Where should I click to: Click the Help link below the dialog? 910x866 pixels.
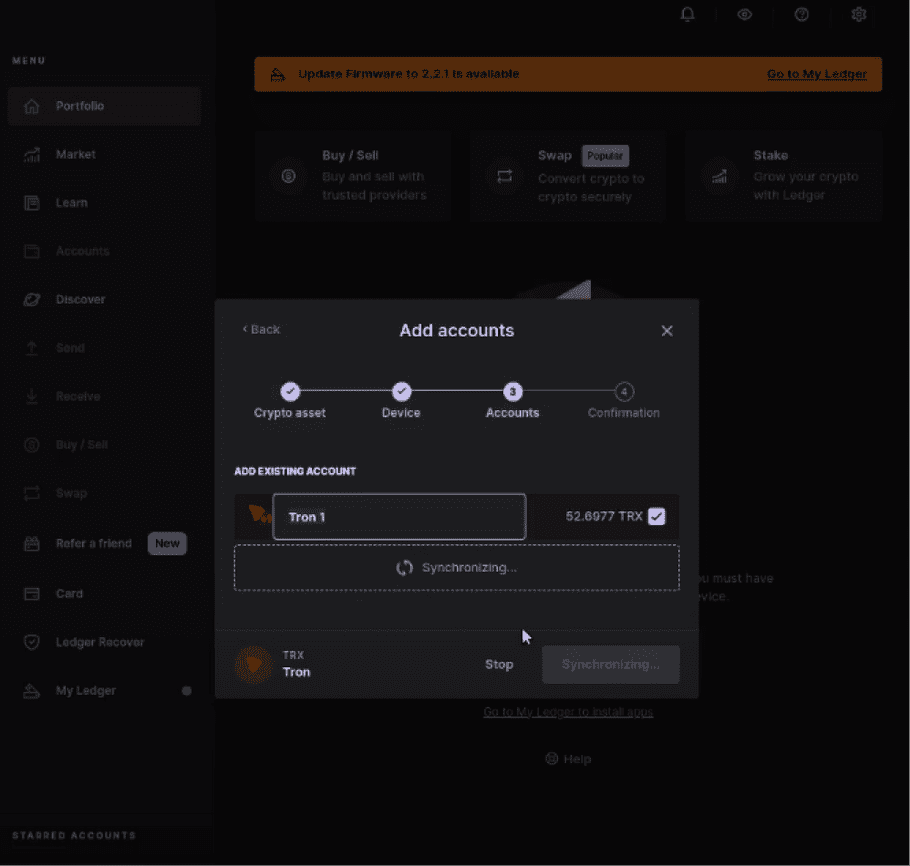point(568,759)
